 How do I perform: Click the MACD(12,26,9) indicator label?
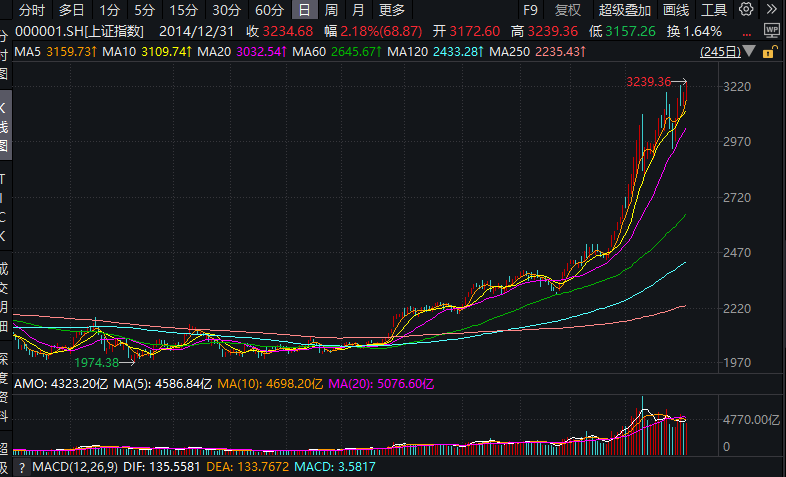pos(73,467)
